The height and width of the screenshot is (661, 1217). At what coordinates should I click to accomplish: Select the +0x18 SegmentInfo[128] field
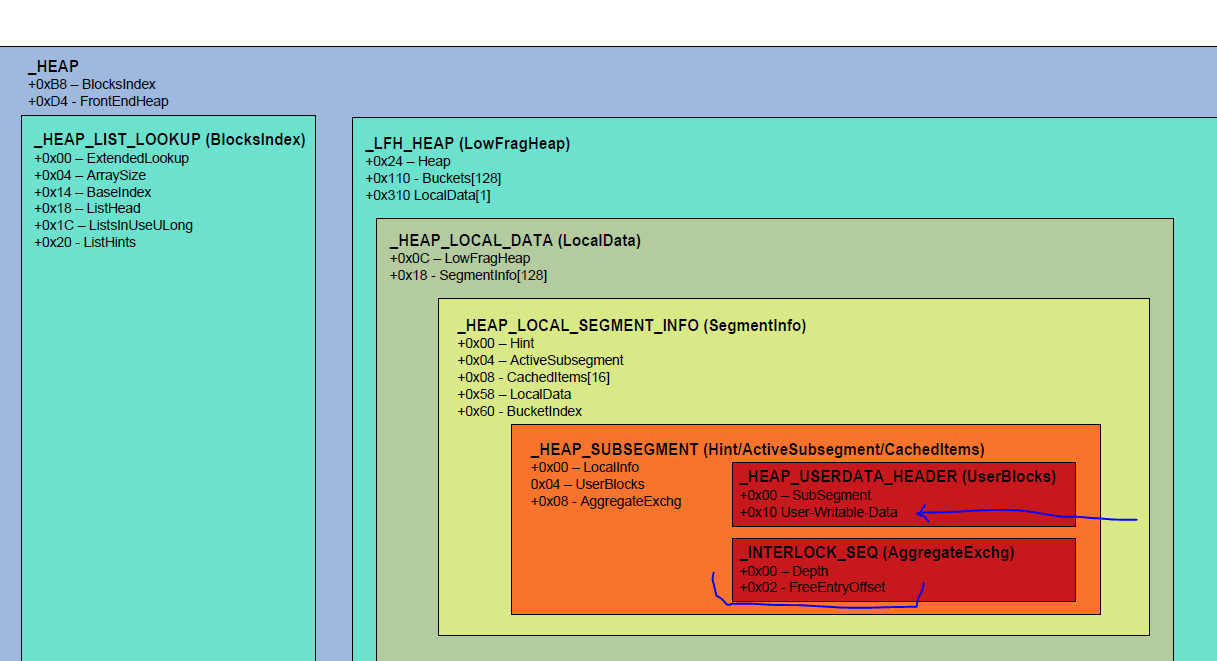[468, 275]
